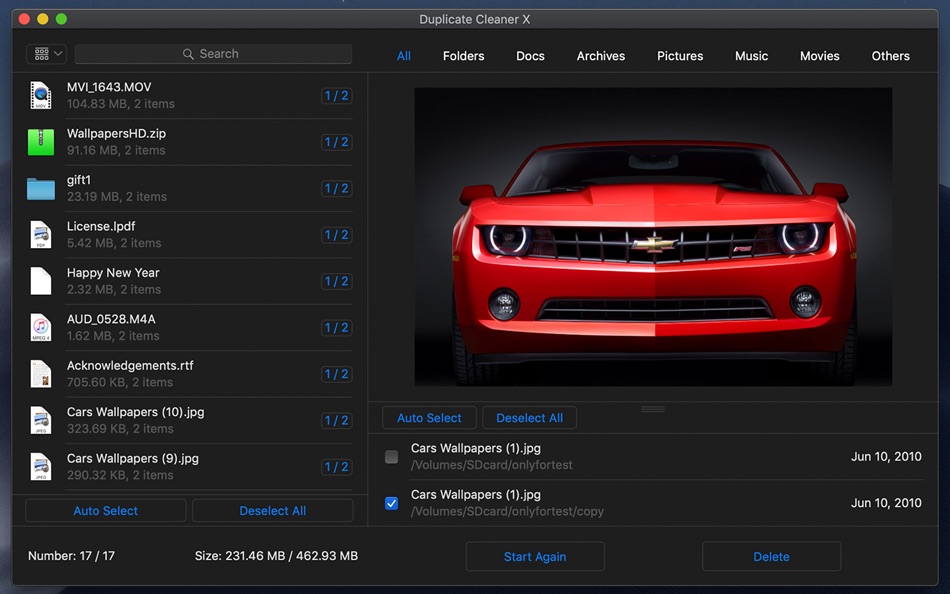Click the 1/2 badge for WallpapersHD.zip
950x594 pixels.
(x=336, y=142)
